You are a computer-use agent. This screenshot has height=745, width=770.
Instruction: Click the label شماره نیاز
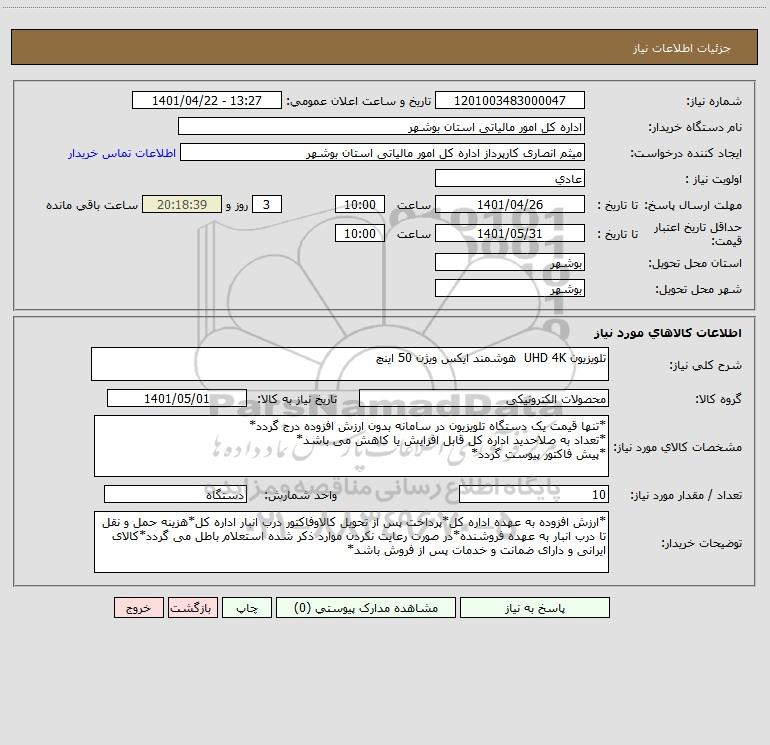714,102
